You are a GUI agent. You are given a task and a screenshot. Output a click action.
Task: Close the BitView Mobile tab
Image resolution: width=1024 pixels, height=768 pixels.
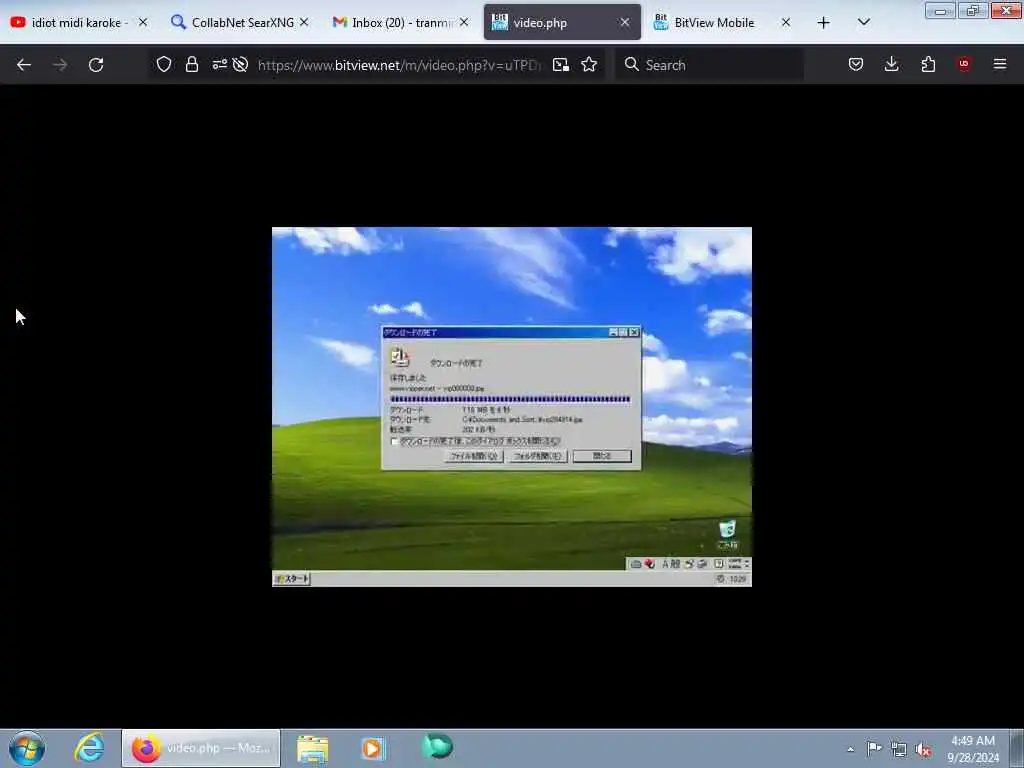coord(786,23)
